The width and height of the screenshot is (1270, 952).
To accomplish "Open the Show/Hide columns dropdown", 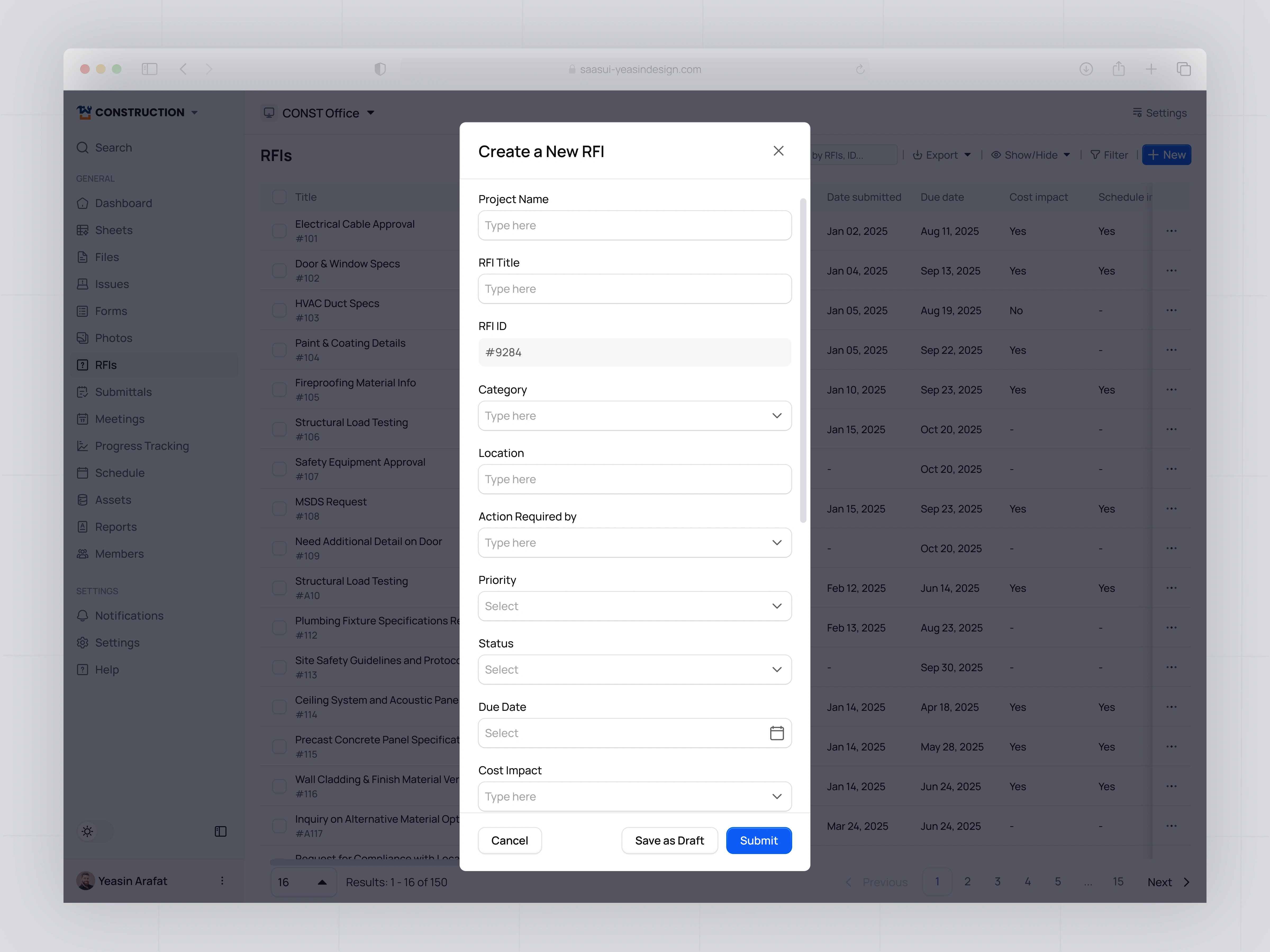I will pyautogui.click(x=1031, y=155).
